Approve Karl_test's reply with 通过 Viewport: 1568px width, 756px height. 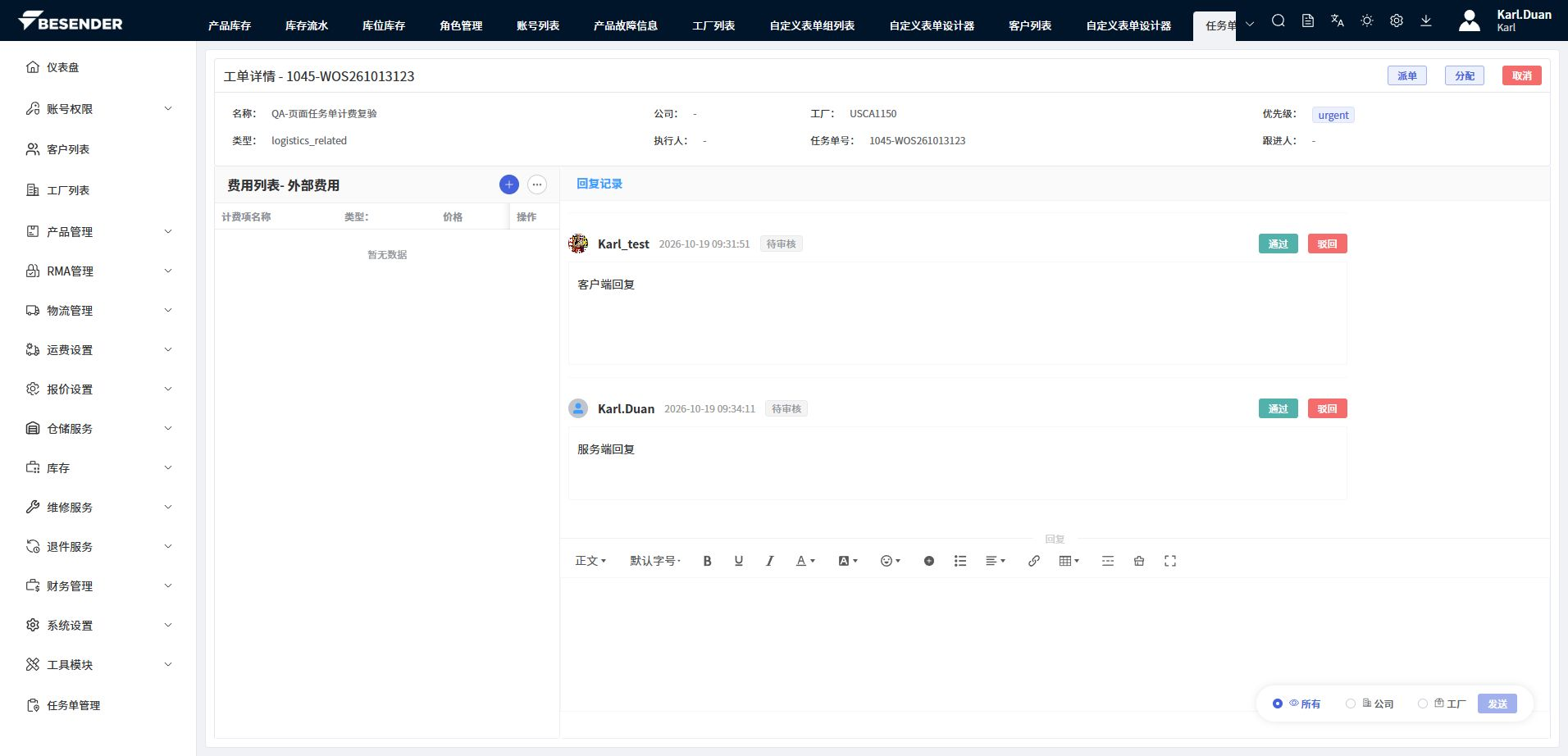[x=1279, y=244]
